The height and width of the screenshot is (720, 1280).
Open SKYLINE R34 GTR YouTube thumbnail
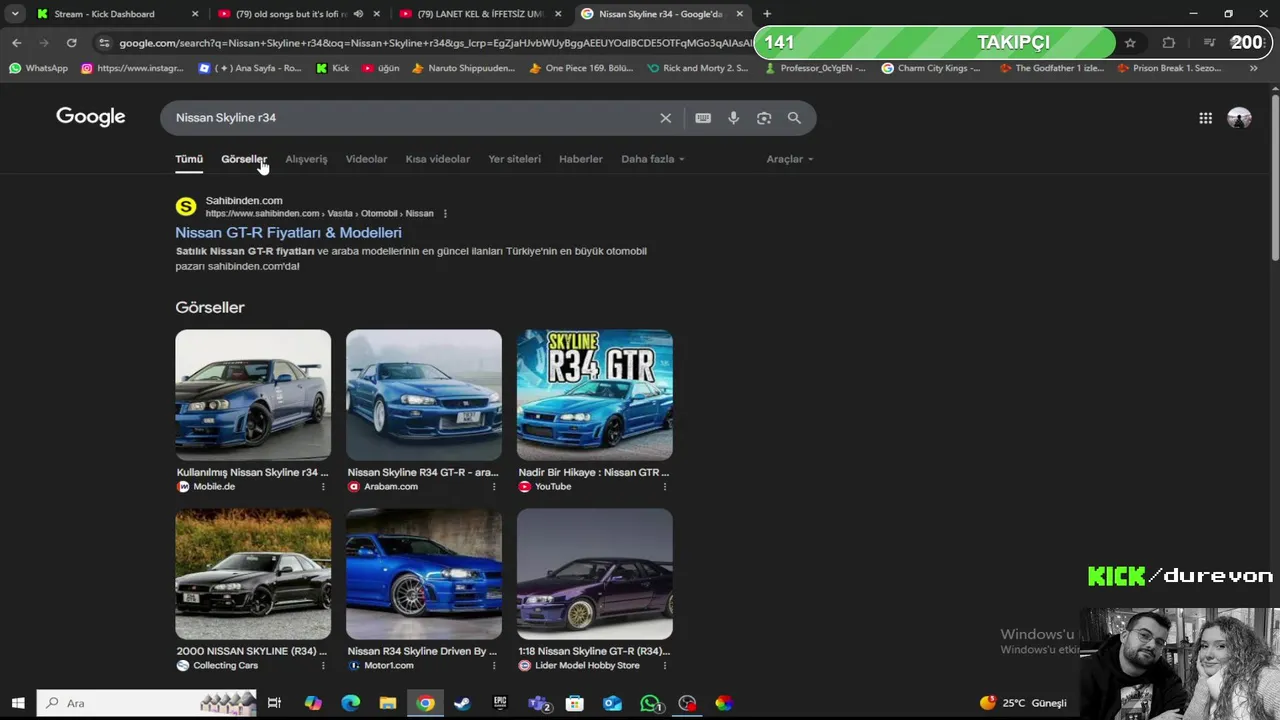[595, 395]
